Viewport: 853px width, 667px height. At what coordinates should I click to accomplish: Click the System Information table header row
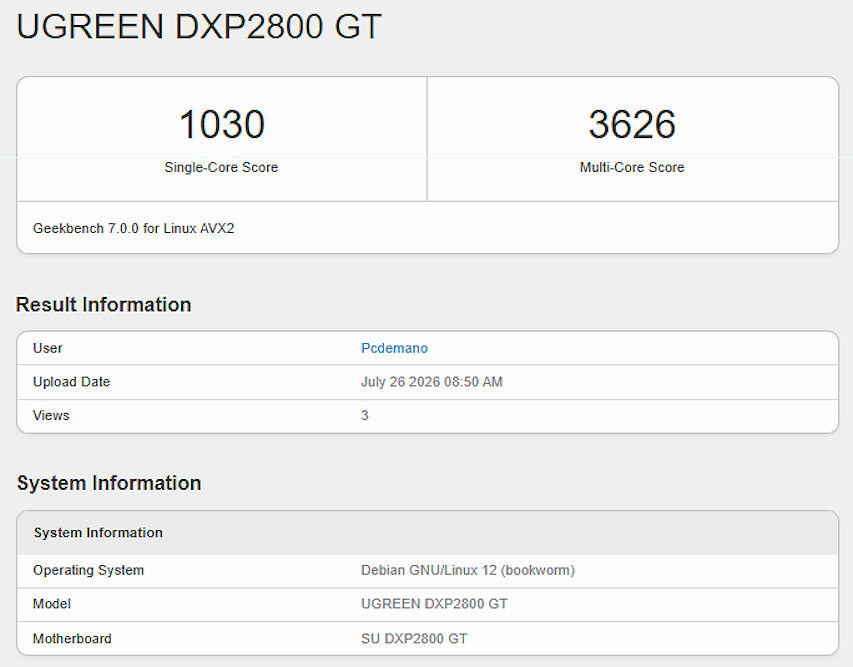(x=428, y=533)
